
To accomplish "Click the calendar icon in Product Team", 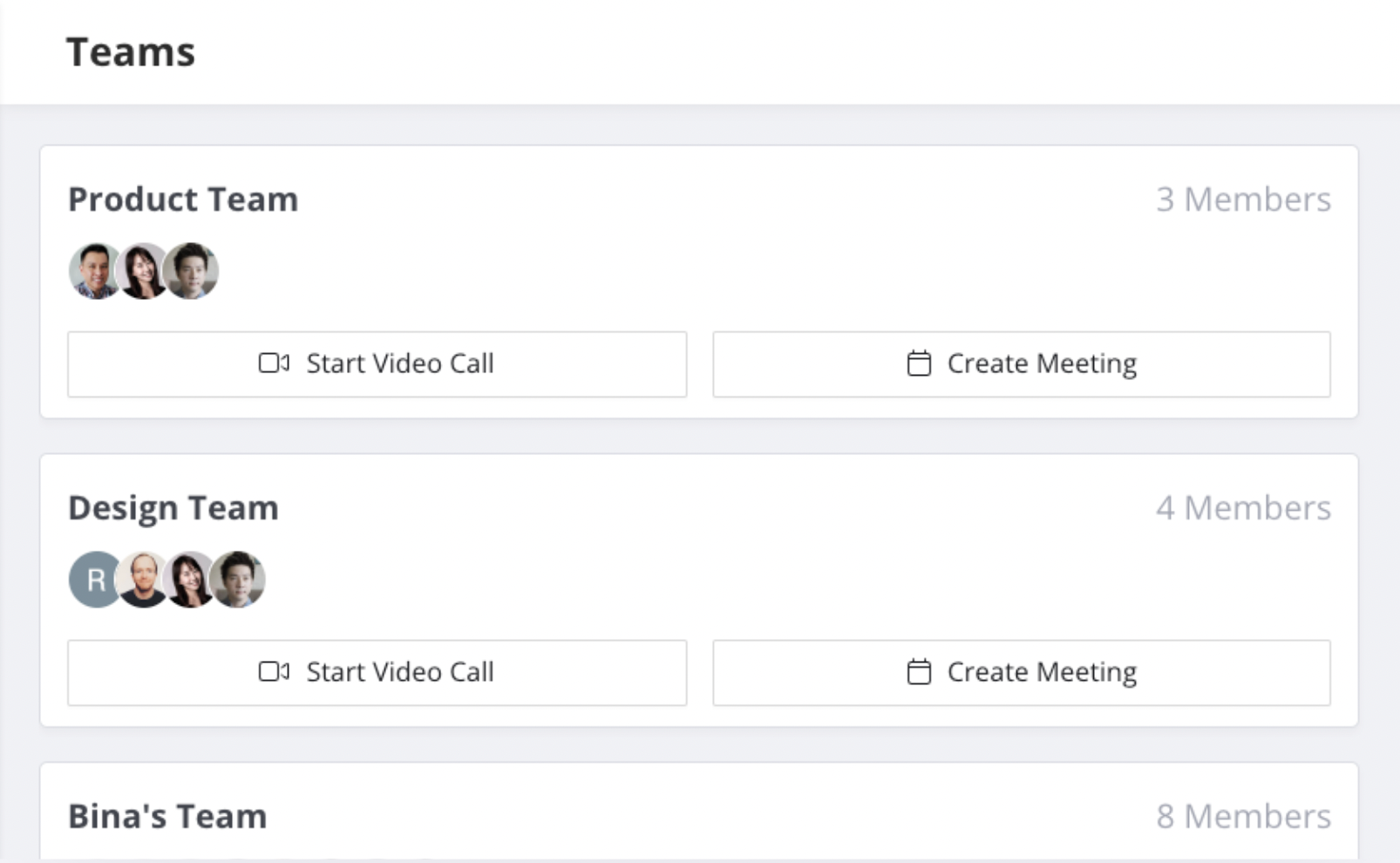I will coord(919,363).
